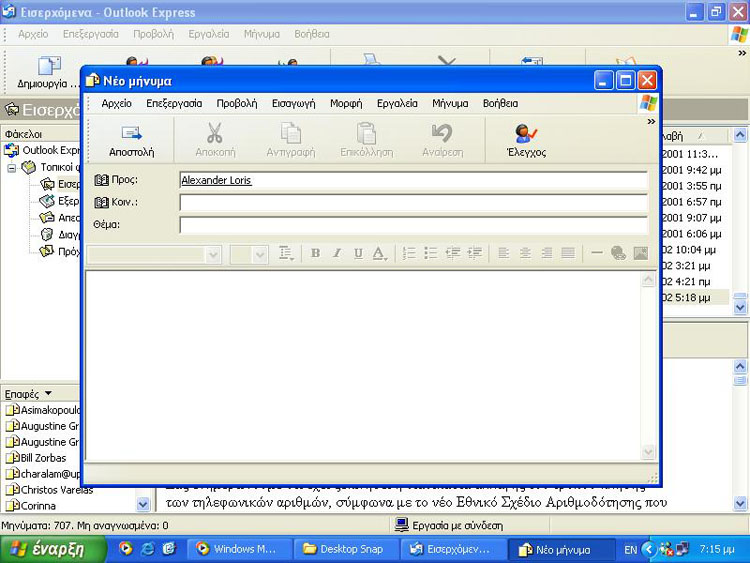Switch to Windows Media Player taskbar button

point(238,549)
